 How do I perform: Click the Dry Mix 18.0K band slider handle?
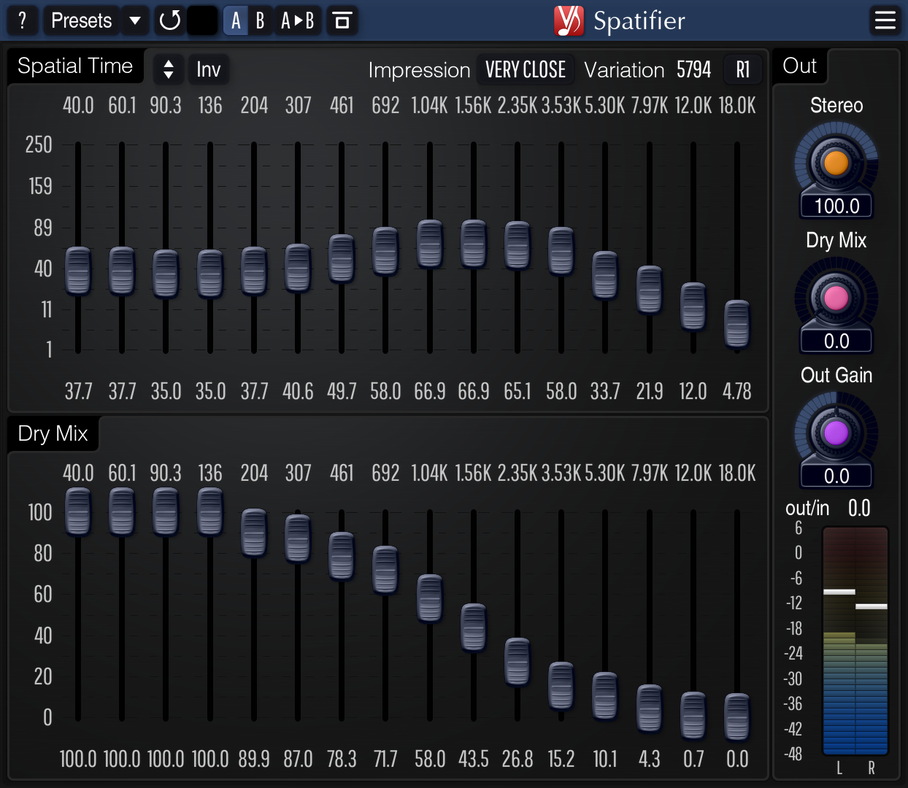pos(737,717)
